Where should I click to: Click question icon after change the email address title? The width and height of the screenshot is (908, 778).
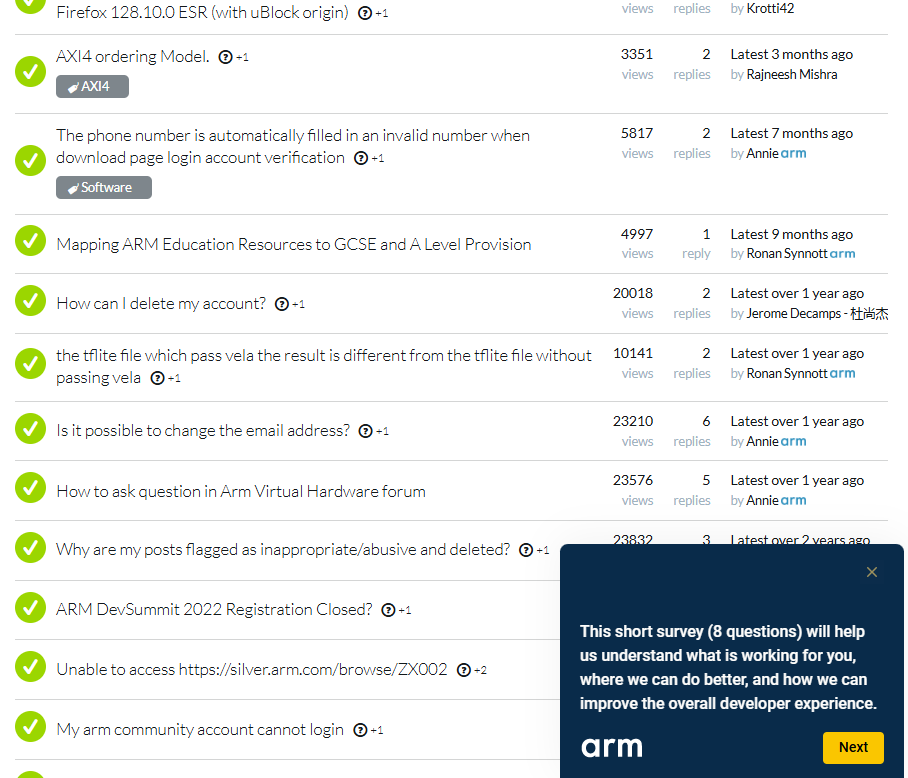click(x=365, y=431)
